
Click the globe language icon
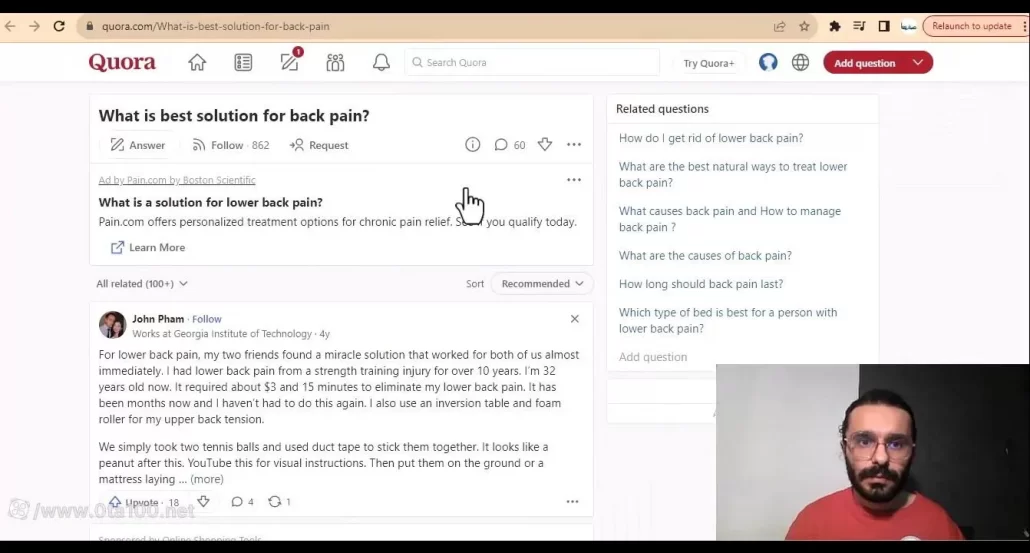coord(800,63)
